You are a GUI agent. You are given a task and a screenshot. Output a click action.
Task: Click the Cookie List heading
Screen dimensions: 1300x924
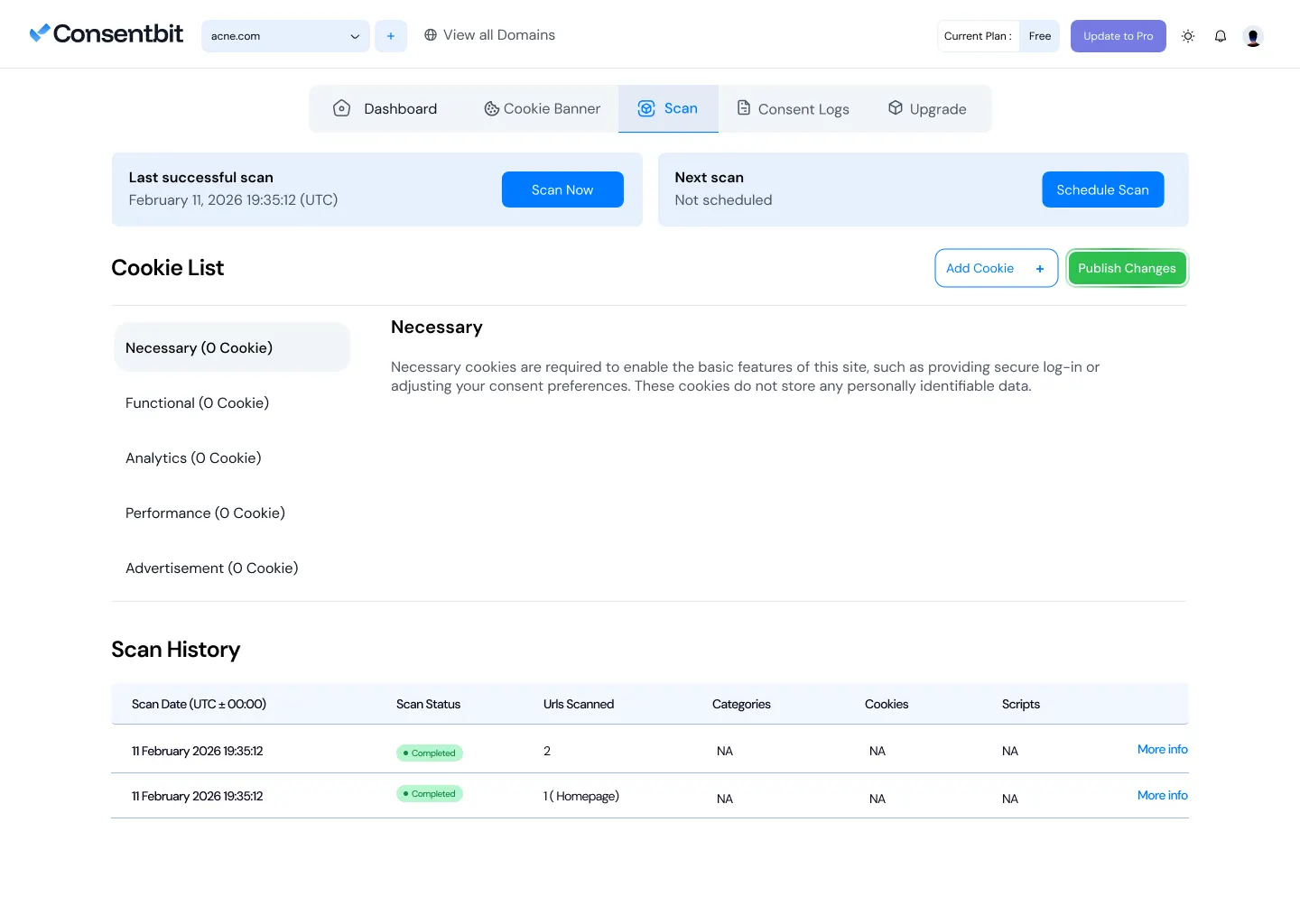tap(168, 268)
